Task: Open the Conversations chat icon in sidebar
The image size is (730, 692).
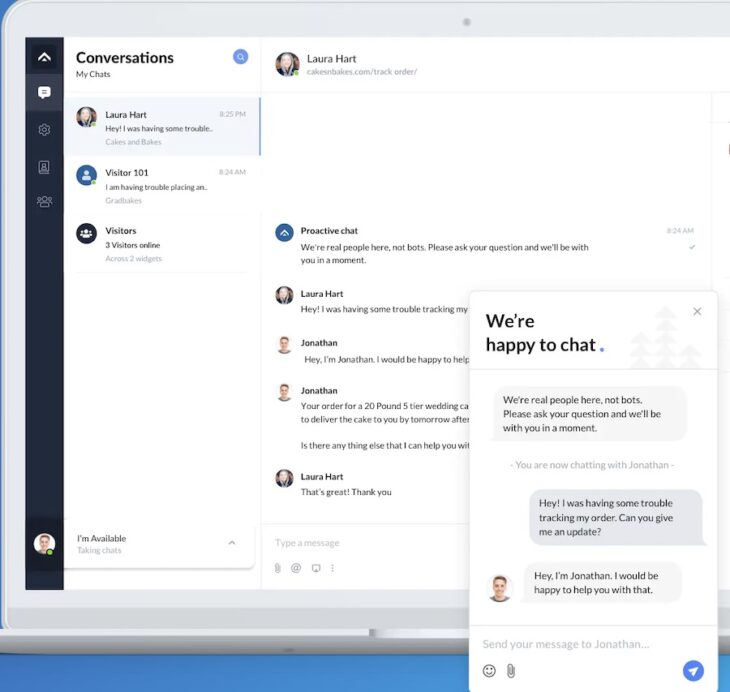Action: coord(44,92)
